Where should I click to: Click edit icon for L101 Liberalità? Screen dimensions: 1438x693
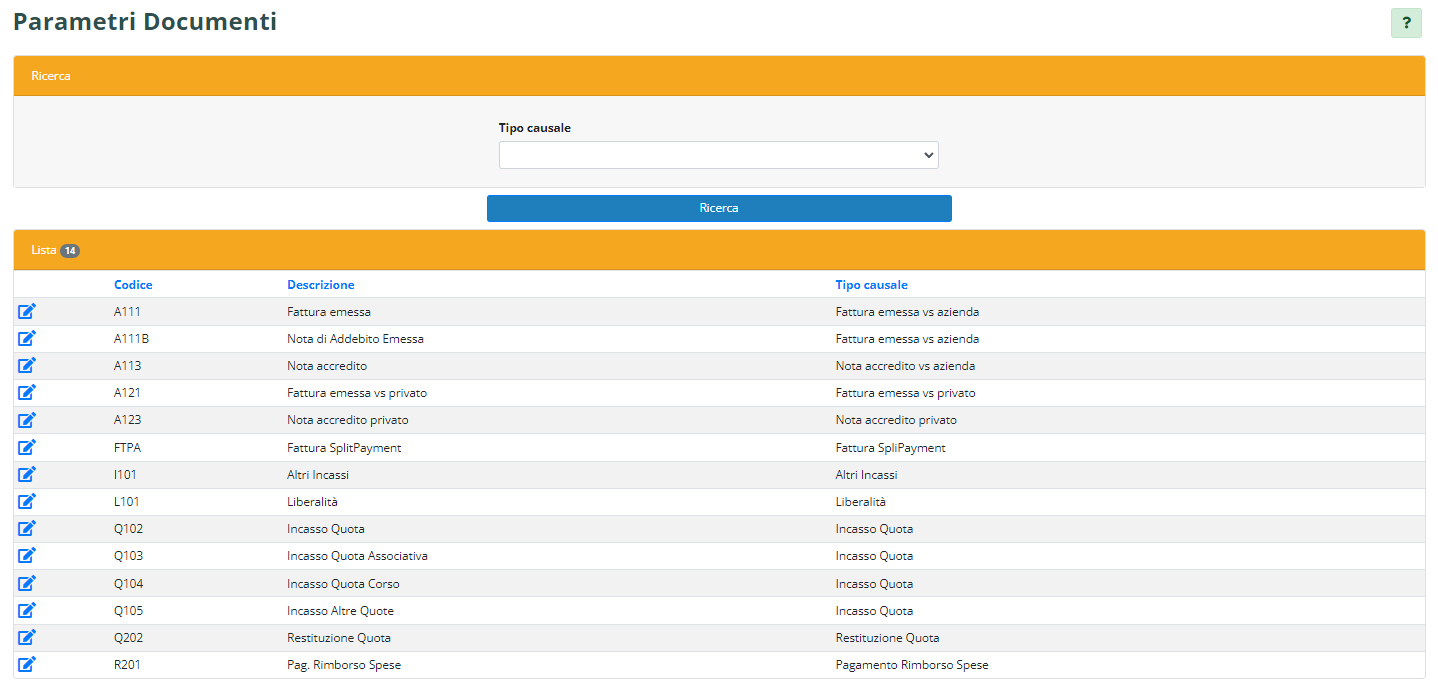click(x=27, y=501)
